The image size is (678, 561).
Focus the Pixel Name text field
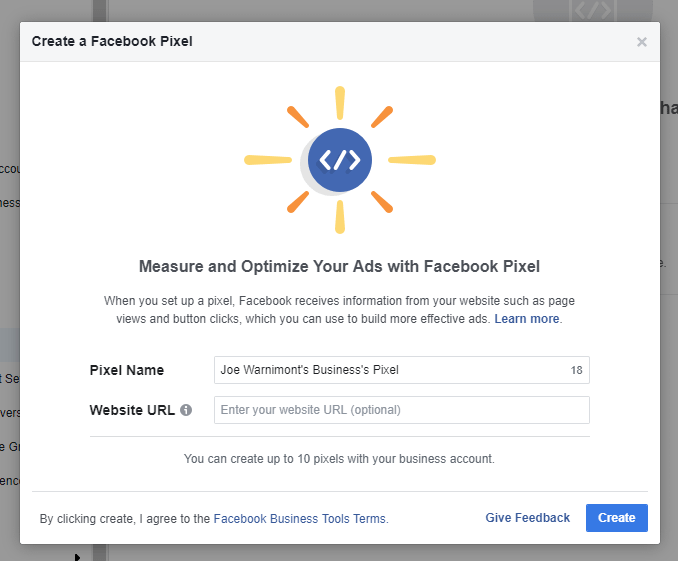click(x=402, y=370)
